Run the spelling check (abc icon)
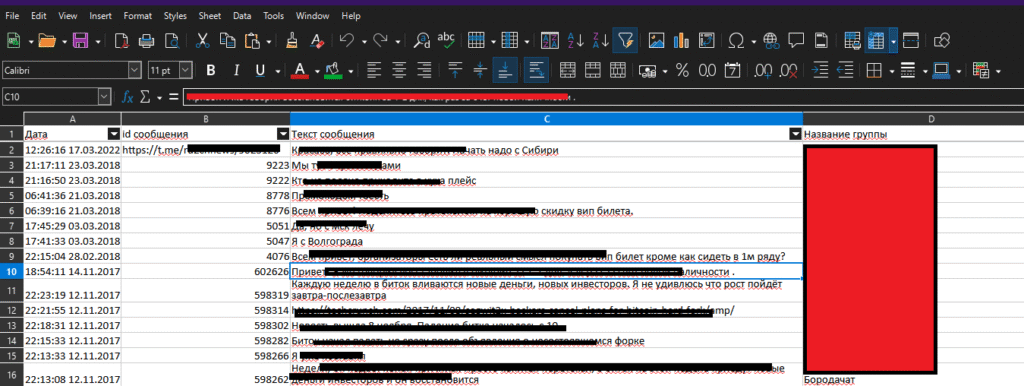This screenshot has width=1024, height=386. (447, 40)
